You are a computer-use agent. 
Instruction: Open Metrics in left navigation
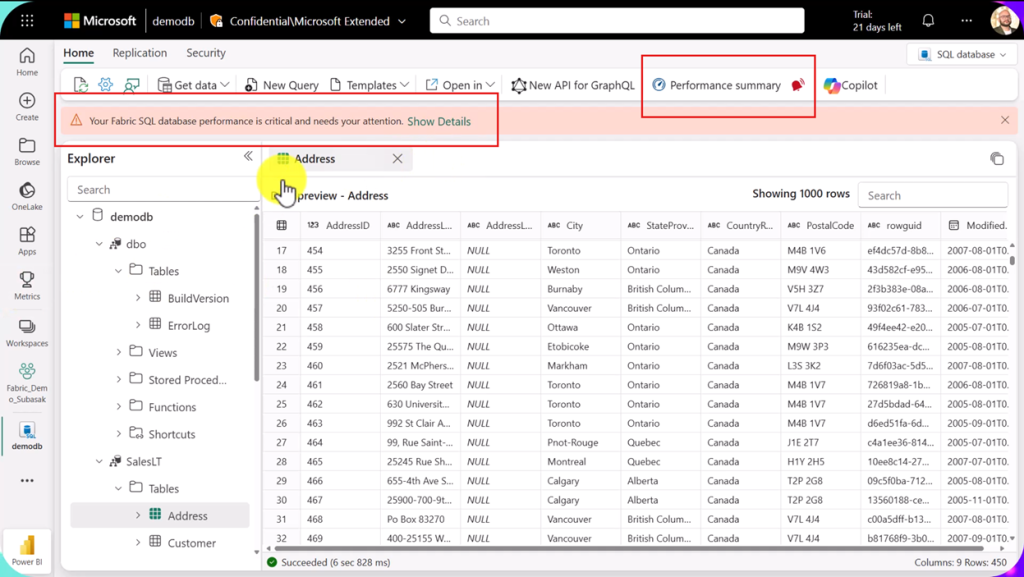click(x=27, y=286)
